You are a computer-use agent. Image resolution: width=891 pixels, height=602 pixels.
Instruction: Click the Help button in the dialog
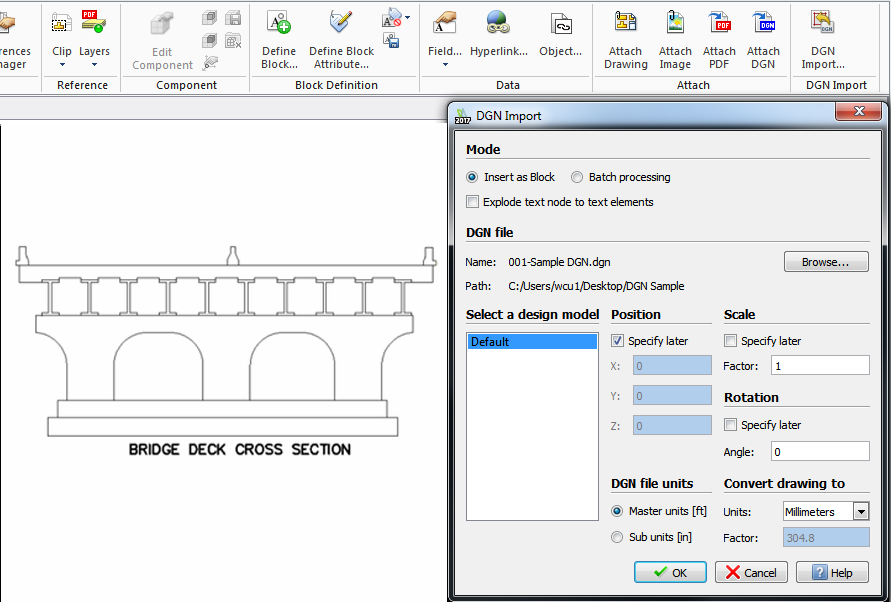[x=832, y=572]
